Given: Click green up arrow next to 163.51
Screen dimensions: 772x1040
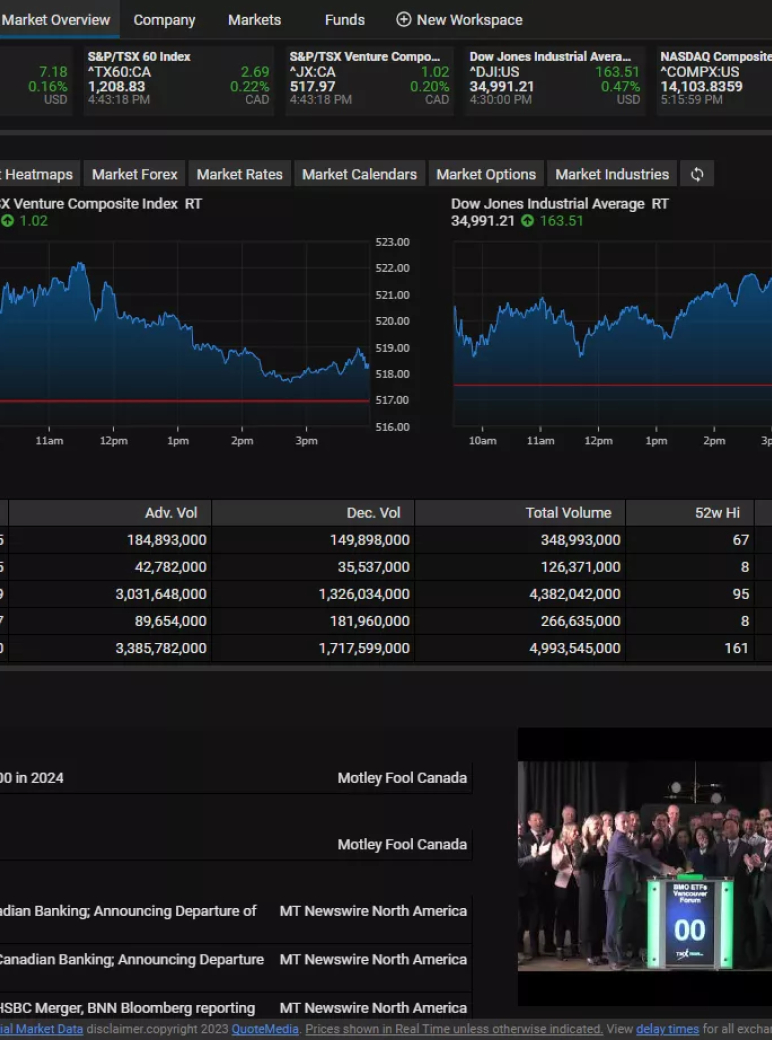Looking at the screenshot, I should tap(527, 221).
